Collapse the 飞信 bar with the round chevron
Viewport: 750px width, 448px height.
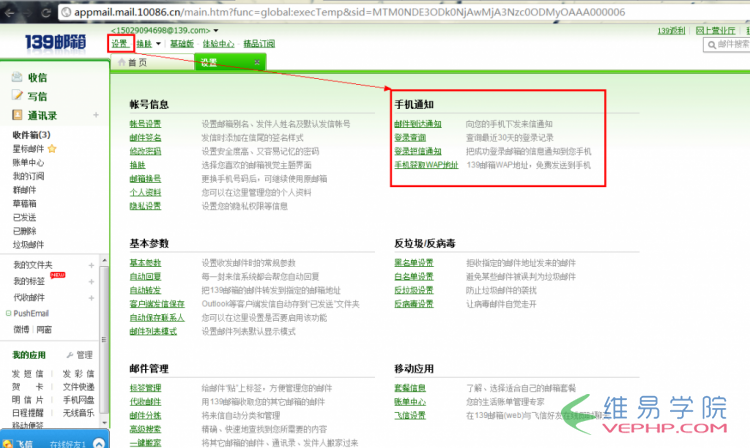click(99, 443)
